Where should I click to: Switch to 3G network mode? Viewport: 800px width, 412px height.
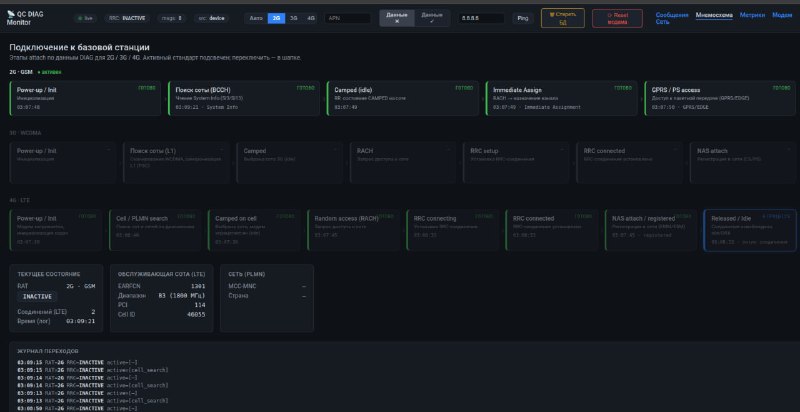293,18
